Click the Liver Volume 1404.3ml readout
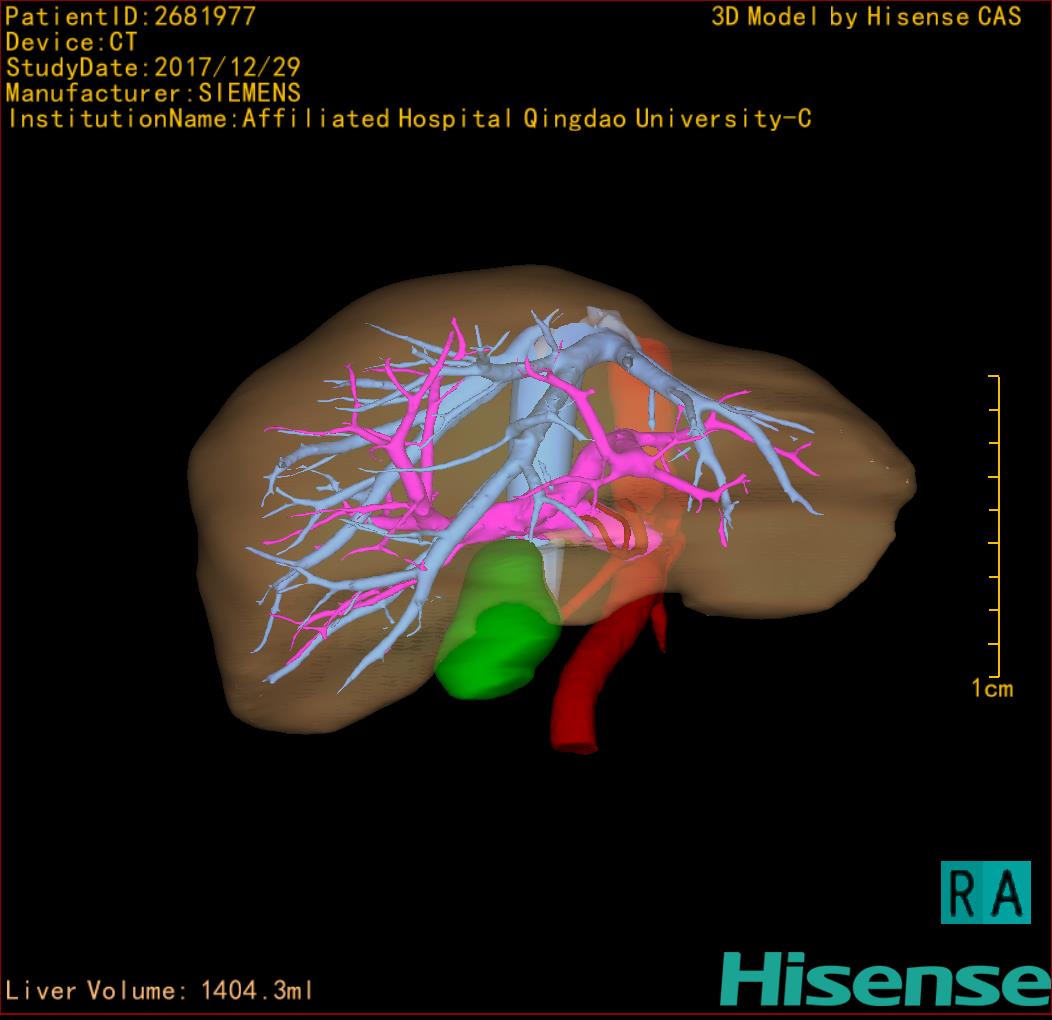 coord(160,991)
